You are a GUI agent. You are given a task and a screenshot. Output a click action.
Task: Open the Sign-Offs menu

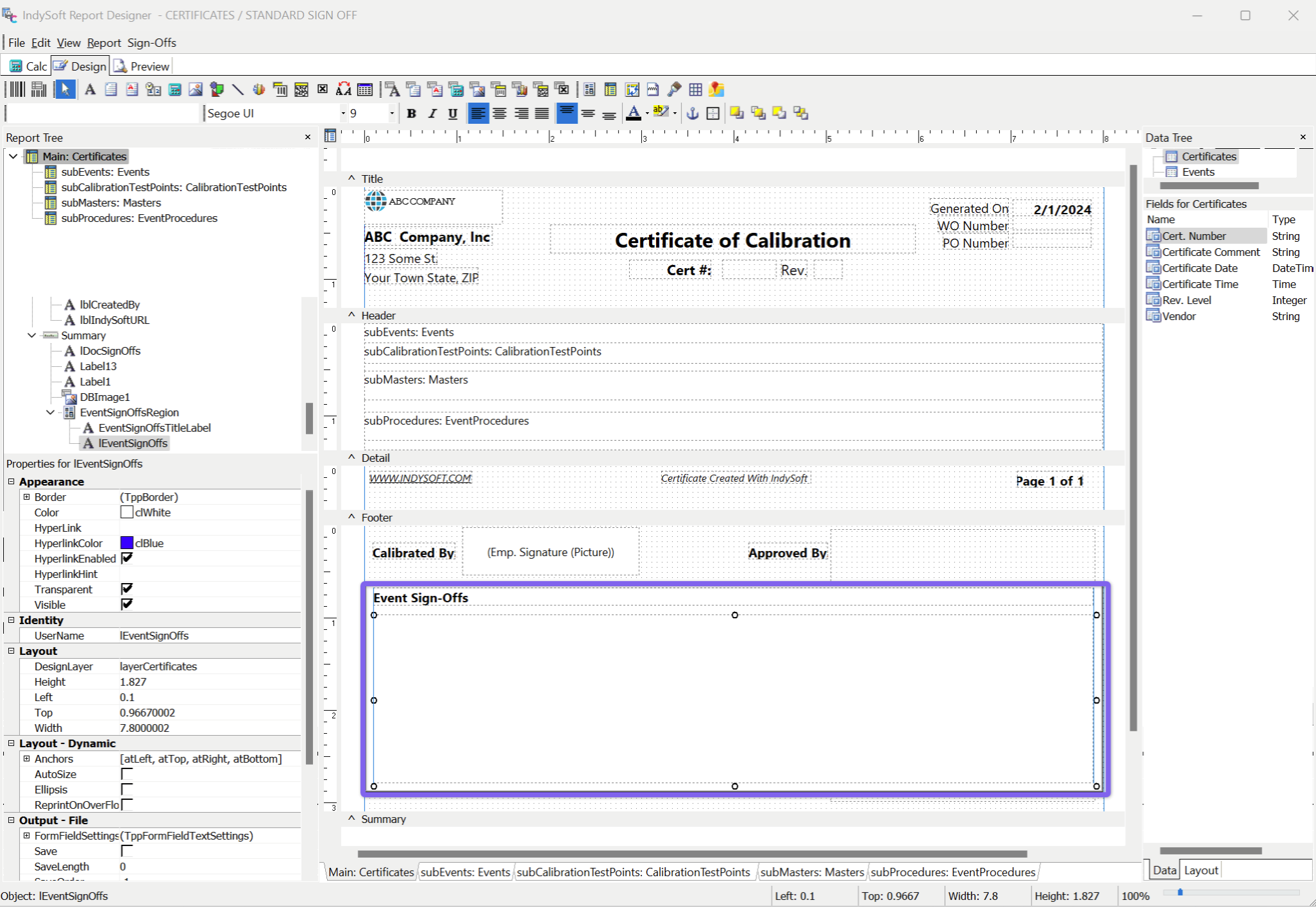pos(151,43)
